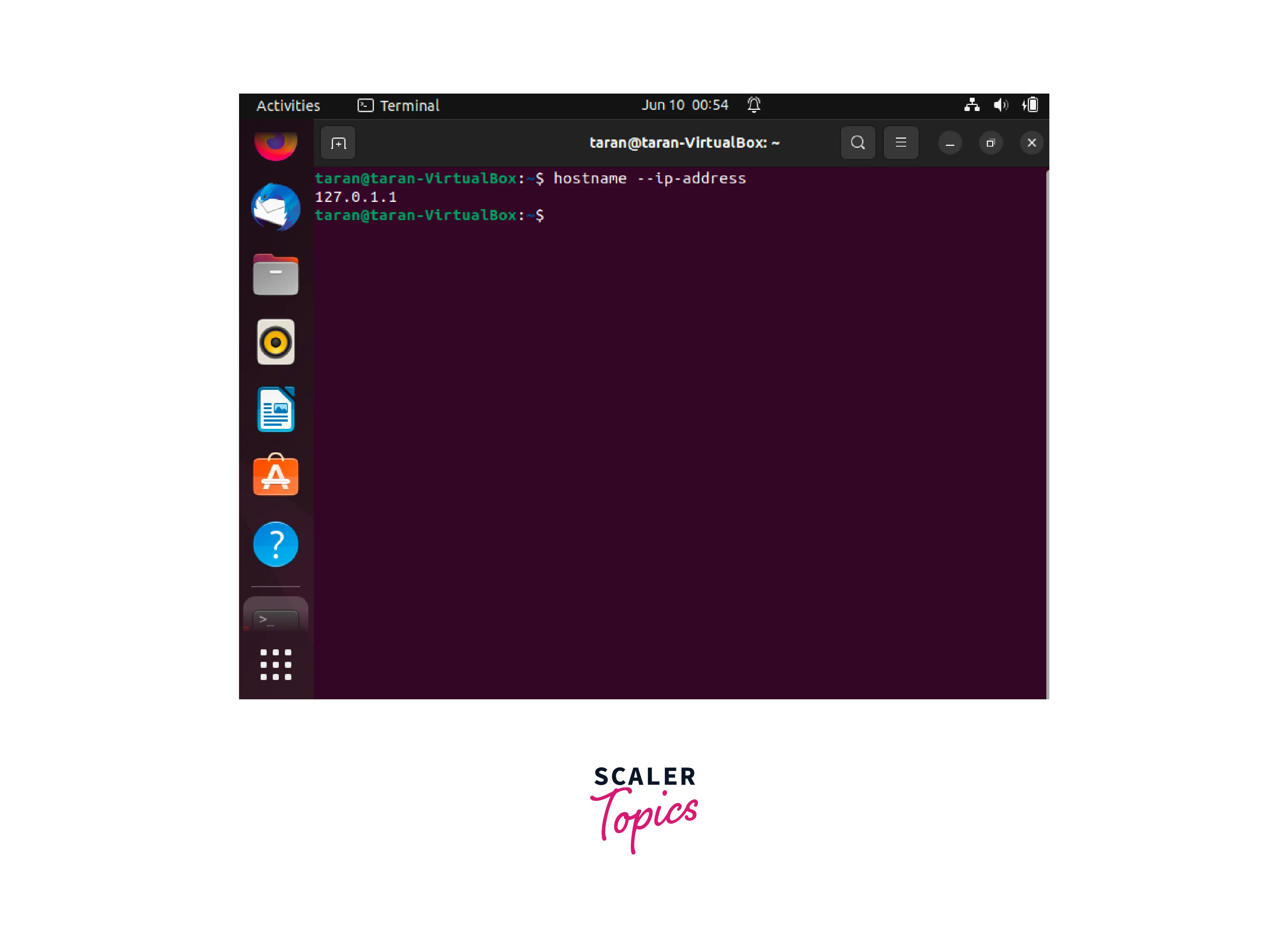This screenshot has height=927, width=1288.
Task: Open the Help dock icon
Action: coord(275,544)
